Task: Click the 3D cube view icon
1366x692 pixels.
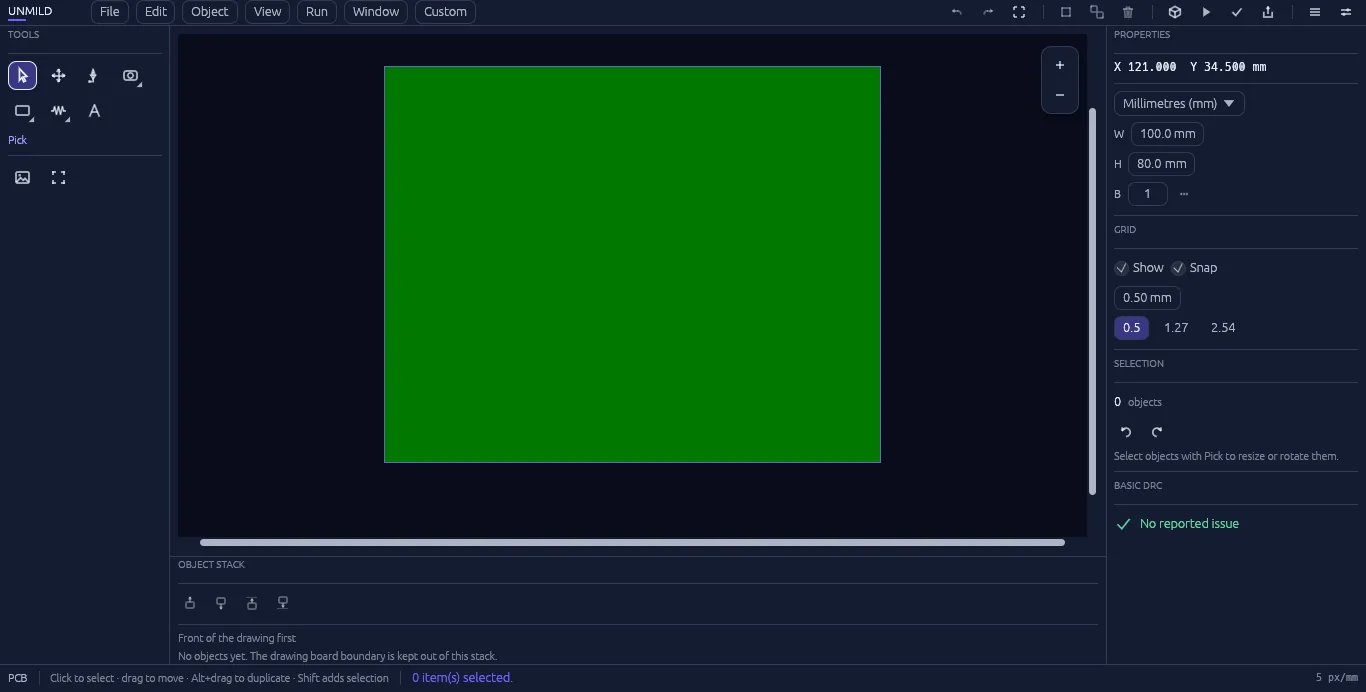Action: click(1175, 12)
